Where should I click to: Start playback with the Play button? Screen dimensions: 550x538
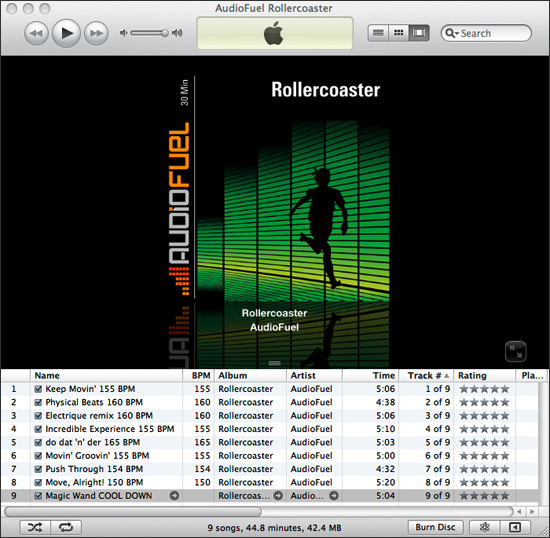66,33
